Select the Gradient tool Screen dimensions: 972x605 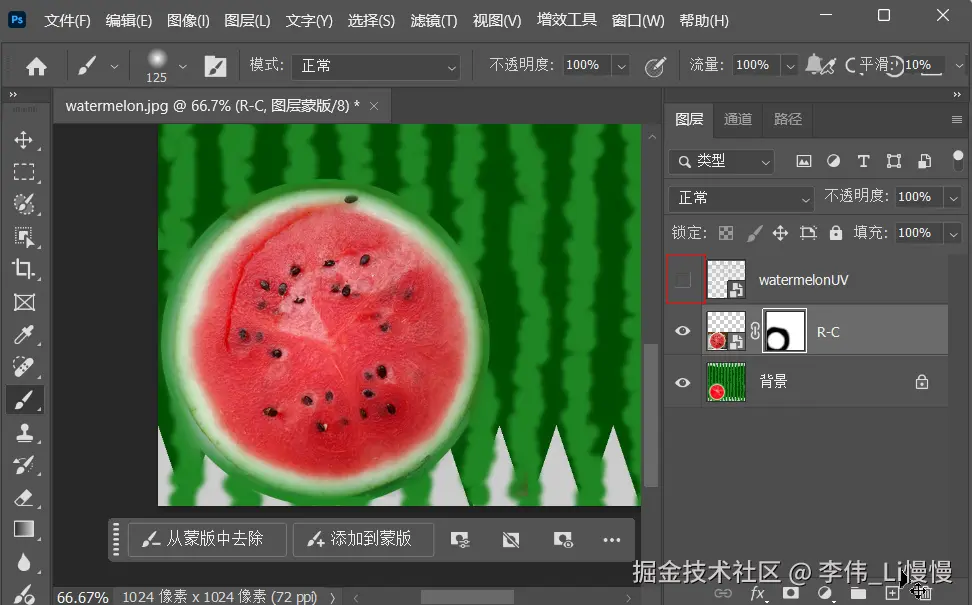[x=24, y=529]
